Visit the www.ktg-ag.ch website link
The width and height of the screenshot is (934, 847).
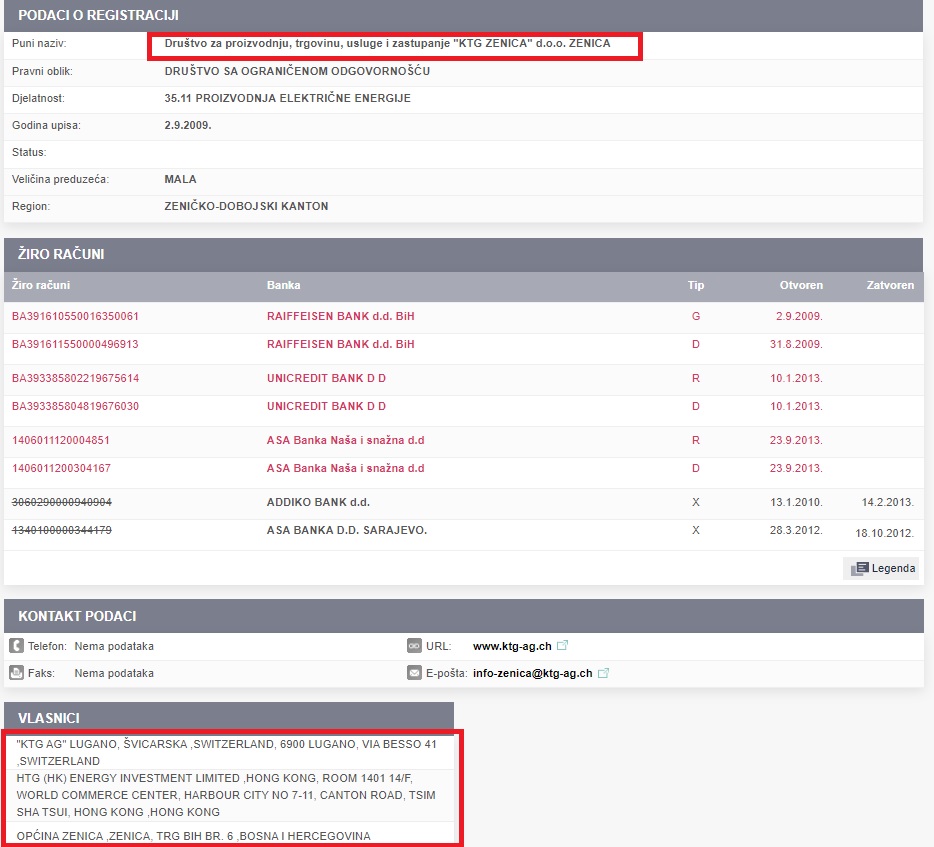point(512,646)
